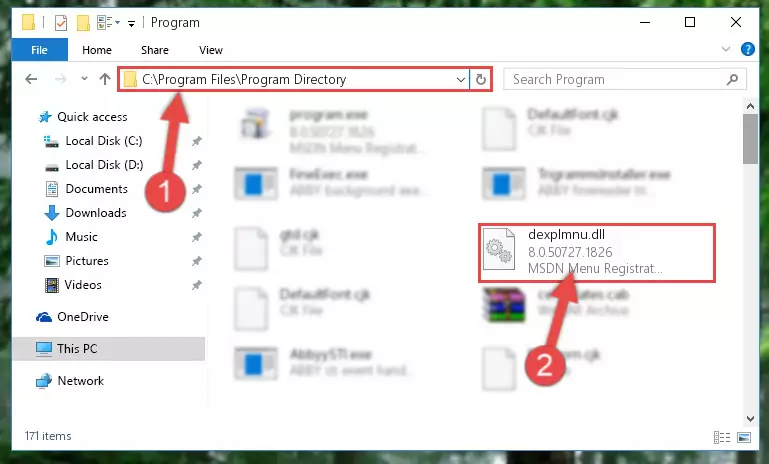Switch to Details view icon

[x=722, y=437]
